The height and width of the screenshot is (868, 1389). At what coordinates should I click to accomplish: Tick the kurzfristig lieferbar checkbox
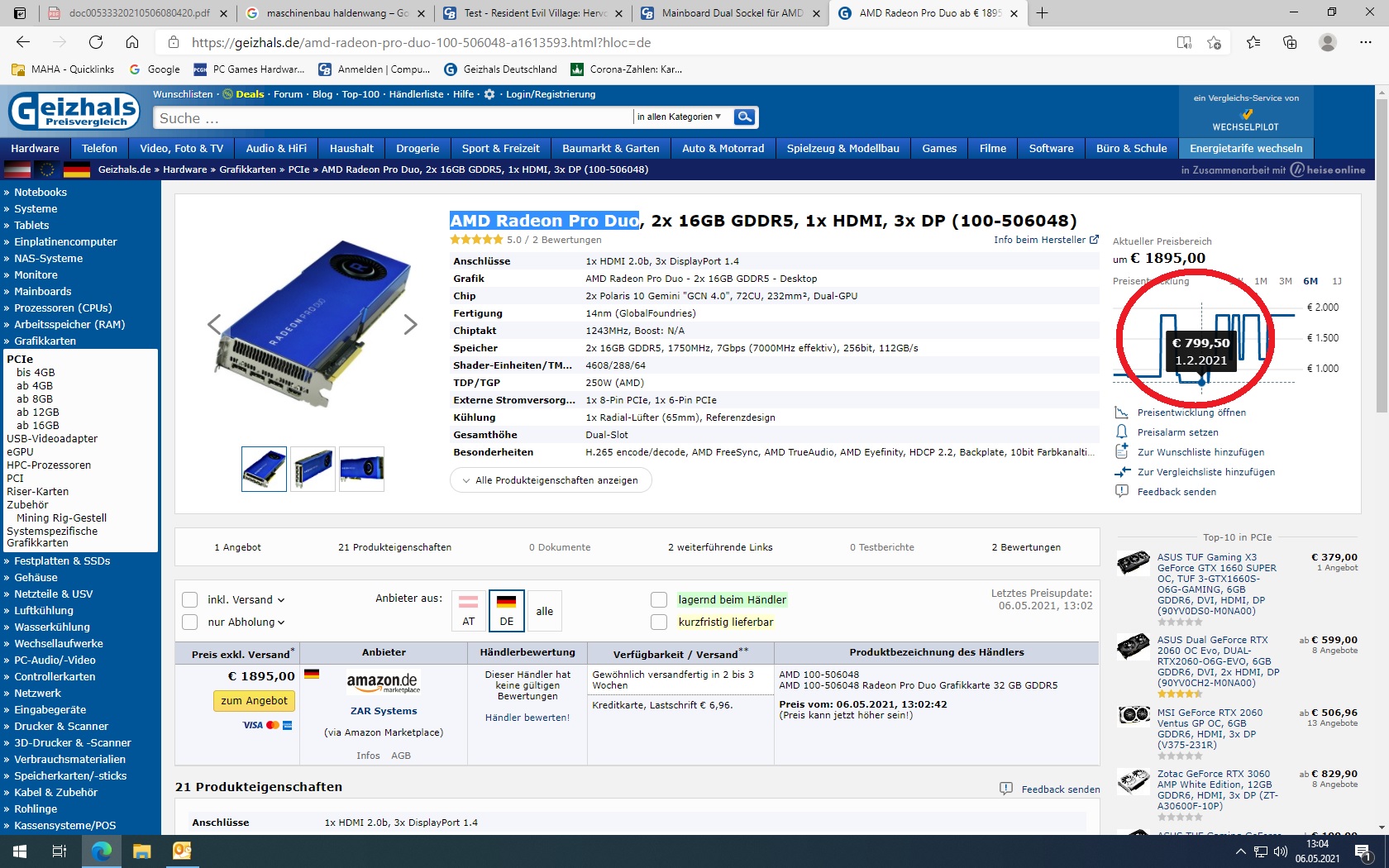tap(659, 622)
